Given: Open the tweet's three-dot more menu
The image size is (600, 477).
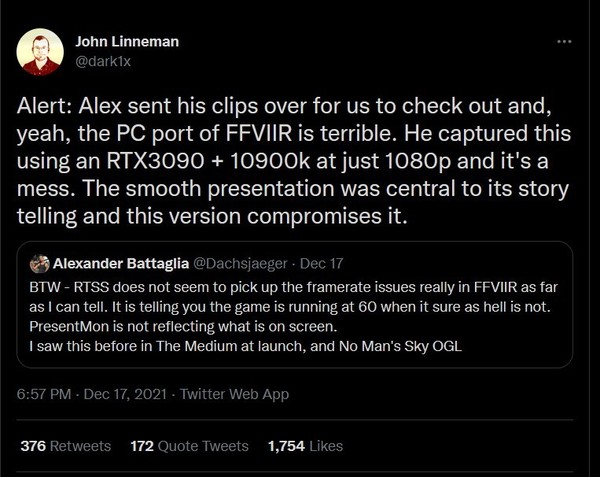Looking at the screenshot, I should tap(564, 41).
